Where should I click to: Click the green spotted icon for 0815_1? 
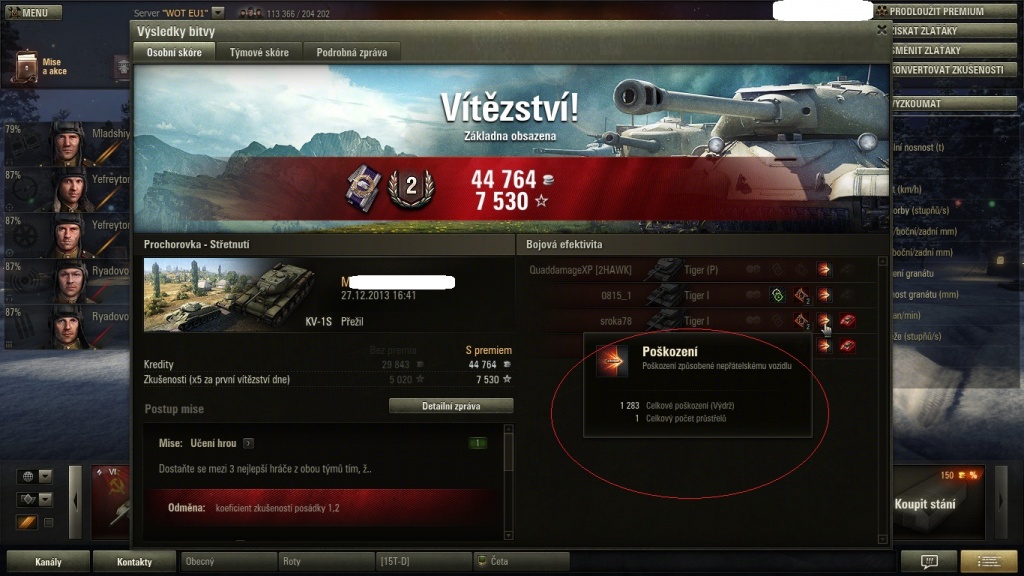777,295
